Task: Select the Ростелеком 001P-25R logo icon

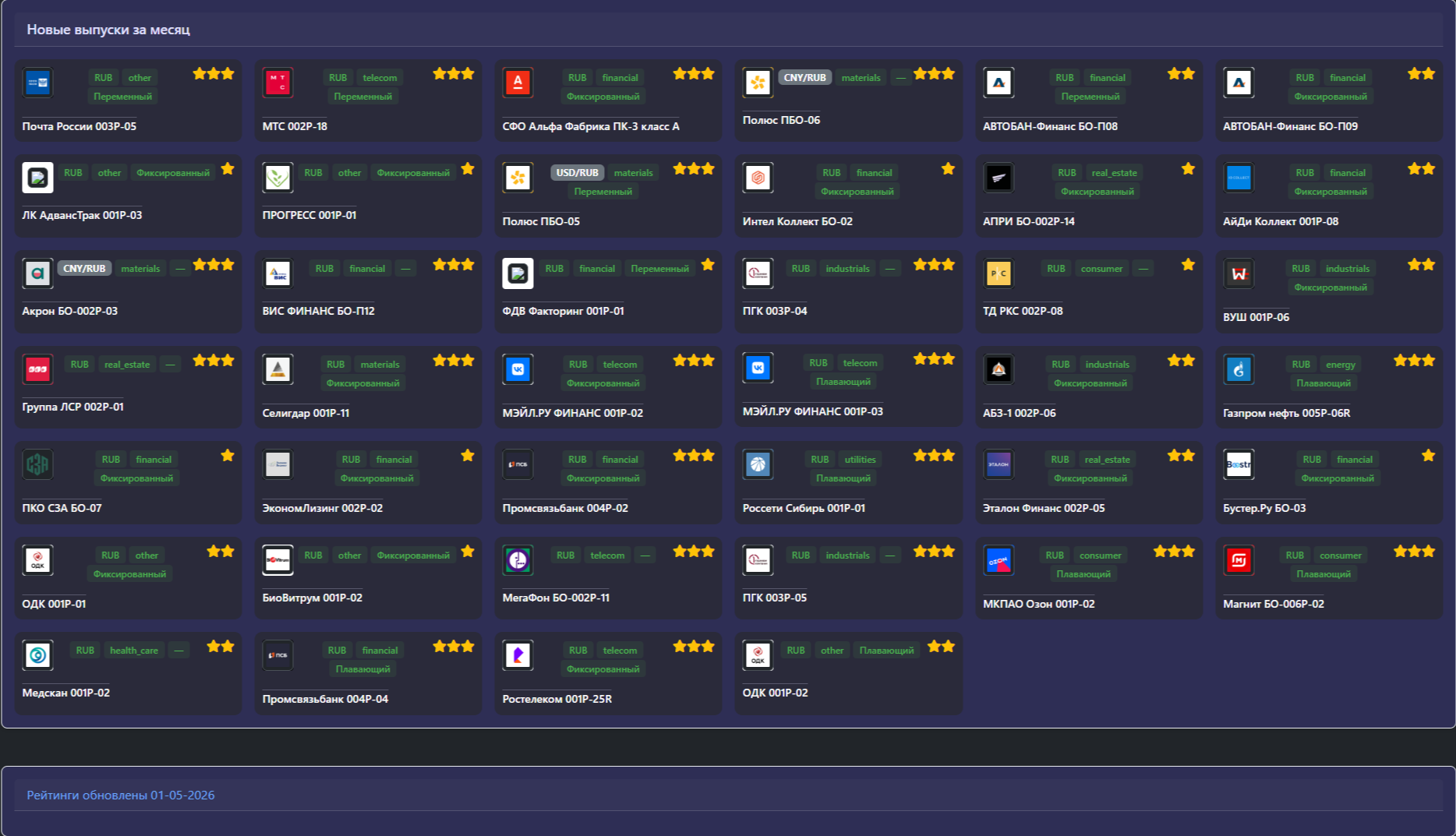Action: pyautogui.click(x=518, y=655)
